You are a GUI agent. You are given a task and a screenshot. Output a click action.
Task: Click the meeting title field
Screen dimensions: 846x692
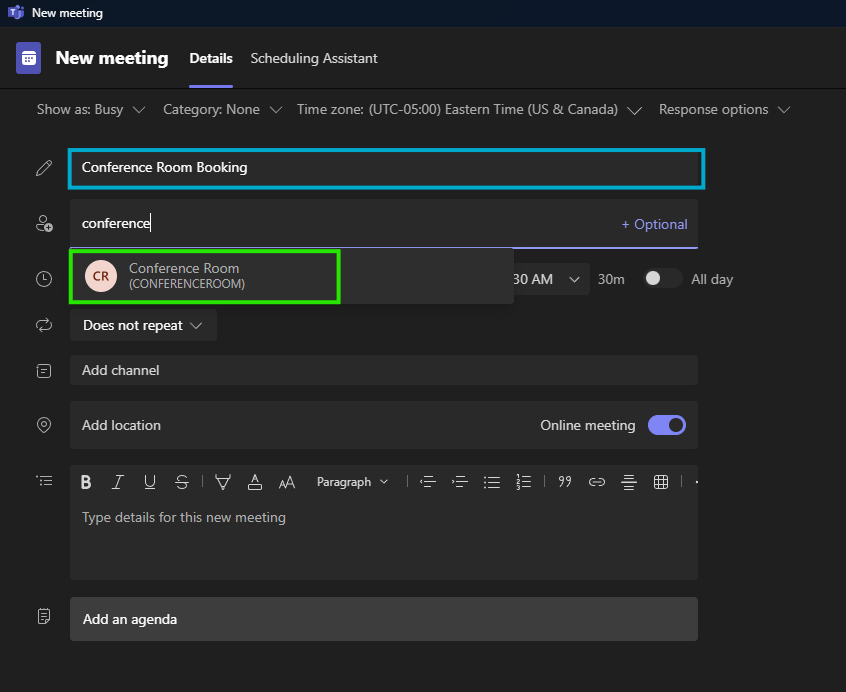click(x=386, y=168)
